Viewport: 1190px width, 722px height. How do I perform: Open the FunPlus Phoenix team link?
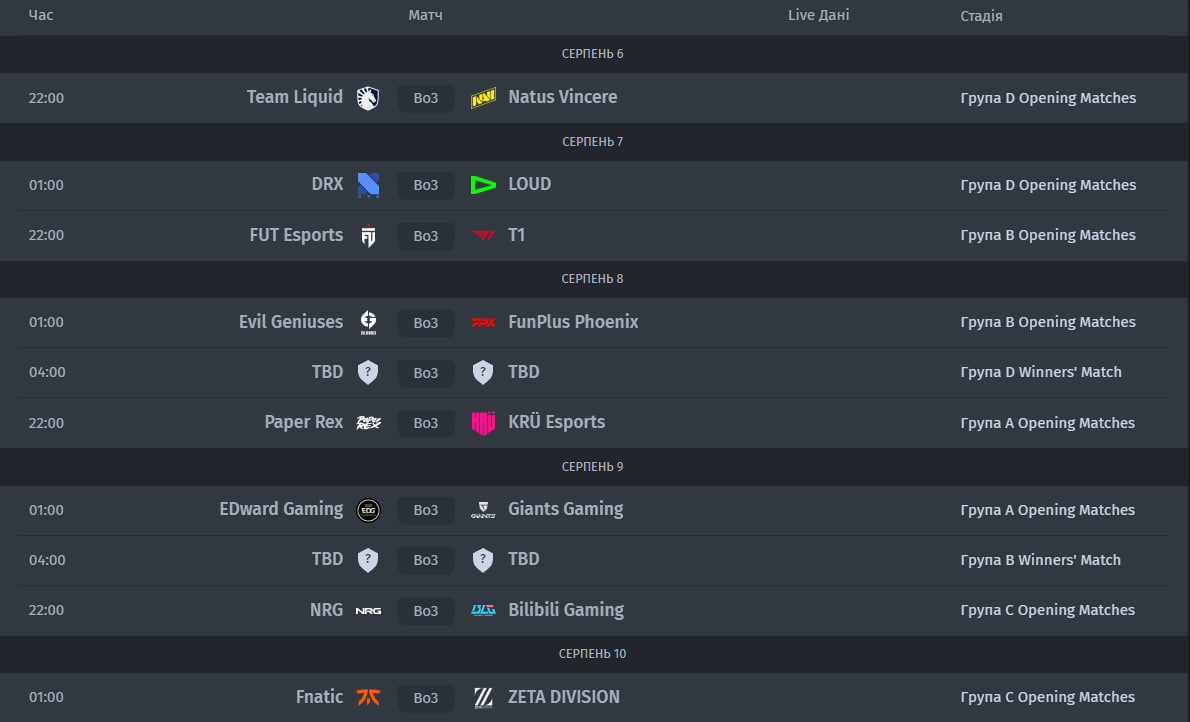click(573, 322)
